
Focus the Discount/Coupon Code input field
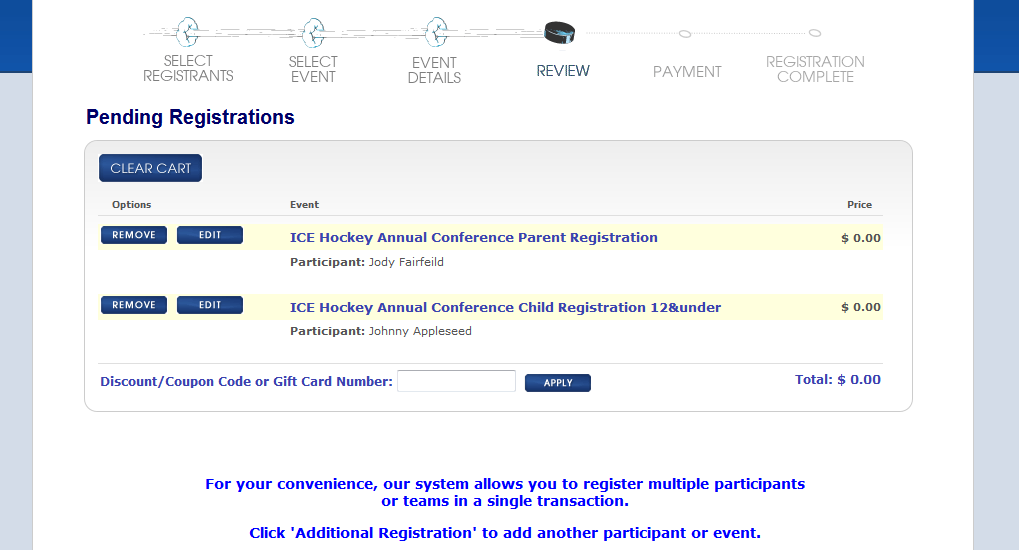[456, 381]
